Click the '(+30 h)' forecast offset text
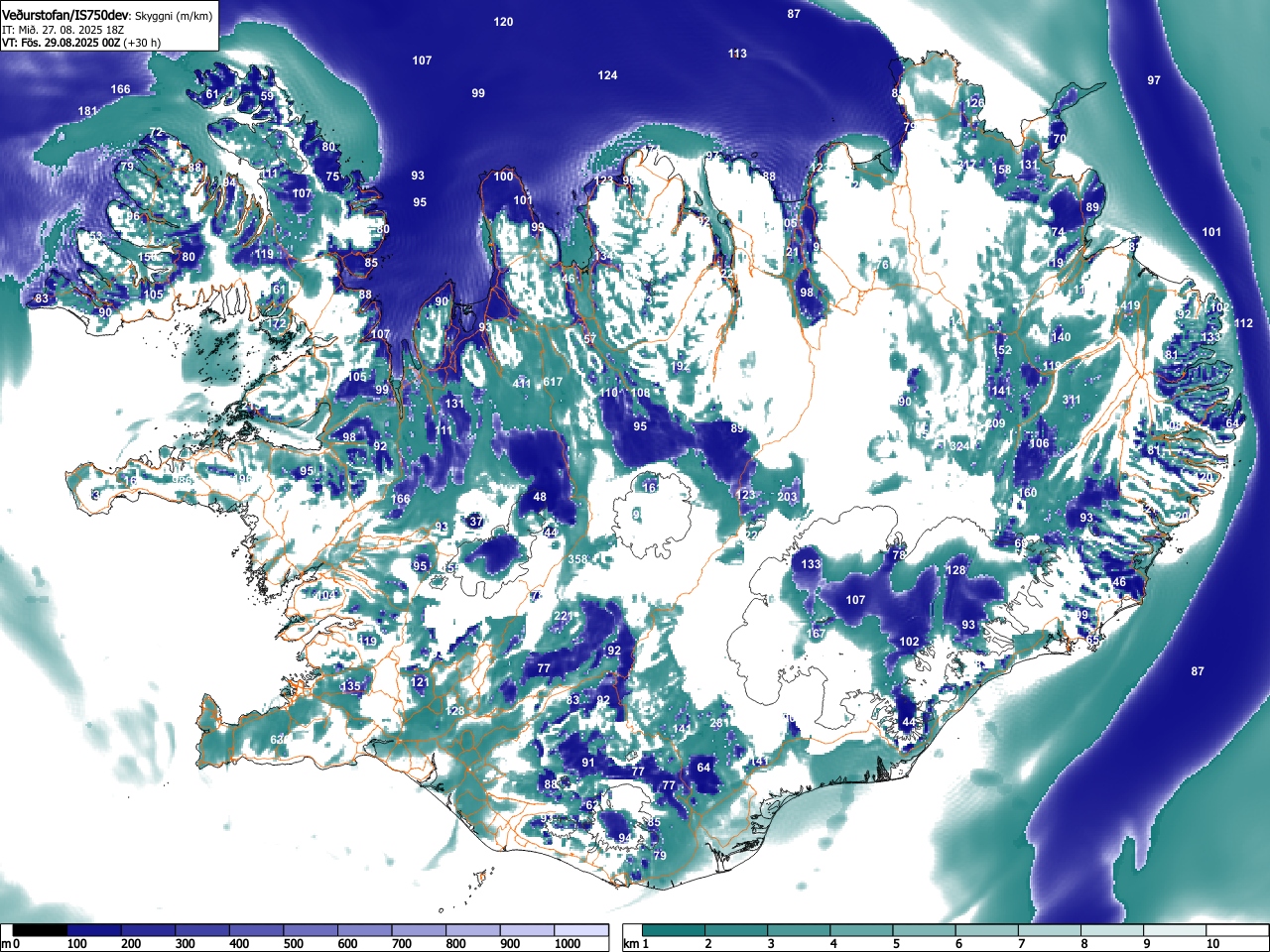Viewport: 1270px width, 952px height. (x=142, y=43)
